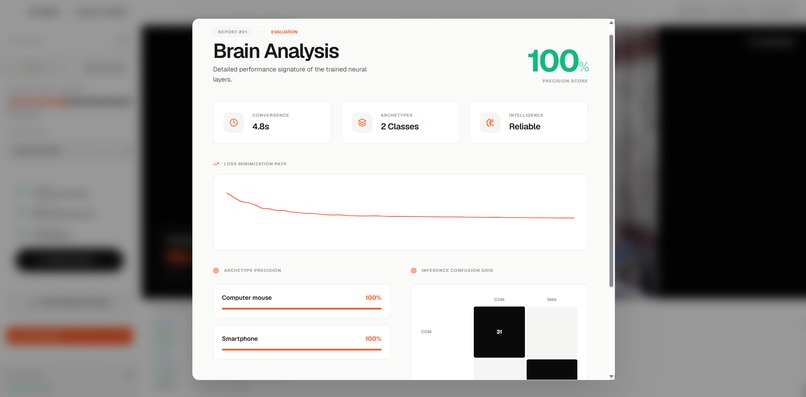Image resolution: width=806 pixels, height=397 pixels.
Task: Click the confusion grid cell showing 31
Action: [x=499, y=332]
